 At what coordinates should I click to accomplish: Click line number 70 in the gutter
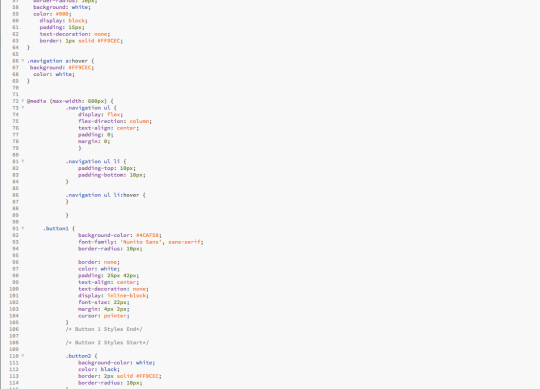(x=15, y=88)
